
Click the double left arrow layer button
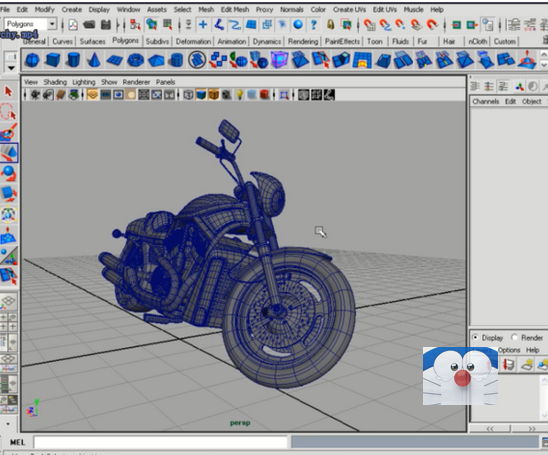point(490,429)
